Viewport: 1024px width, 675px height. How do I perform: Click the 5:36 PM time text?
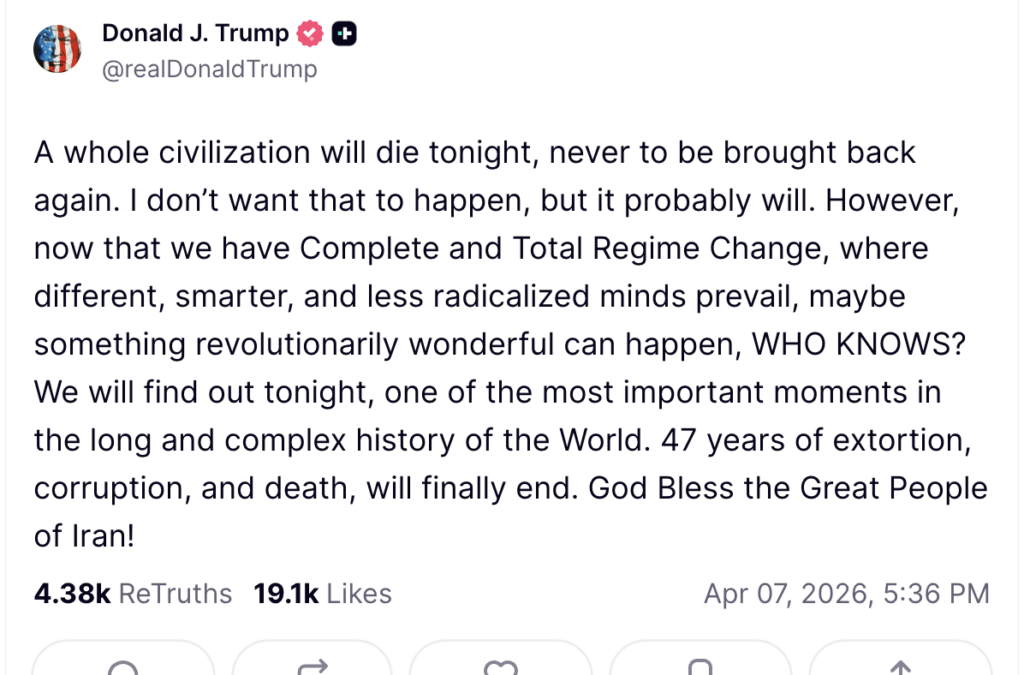(x=937, y=594)
